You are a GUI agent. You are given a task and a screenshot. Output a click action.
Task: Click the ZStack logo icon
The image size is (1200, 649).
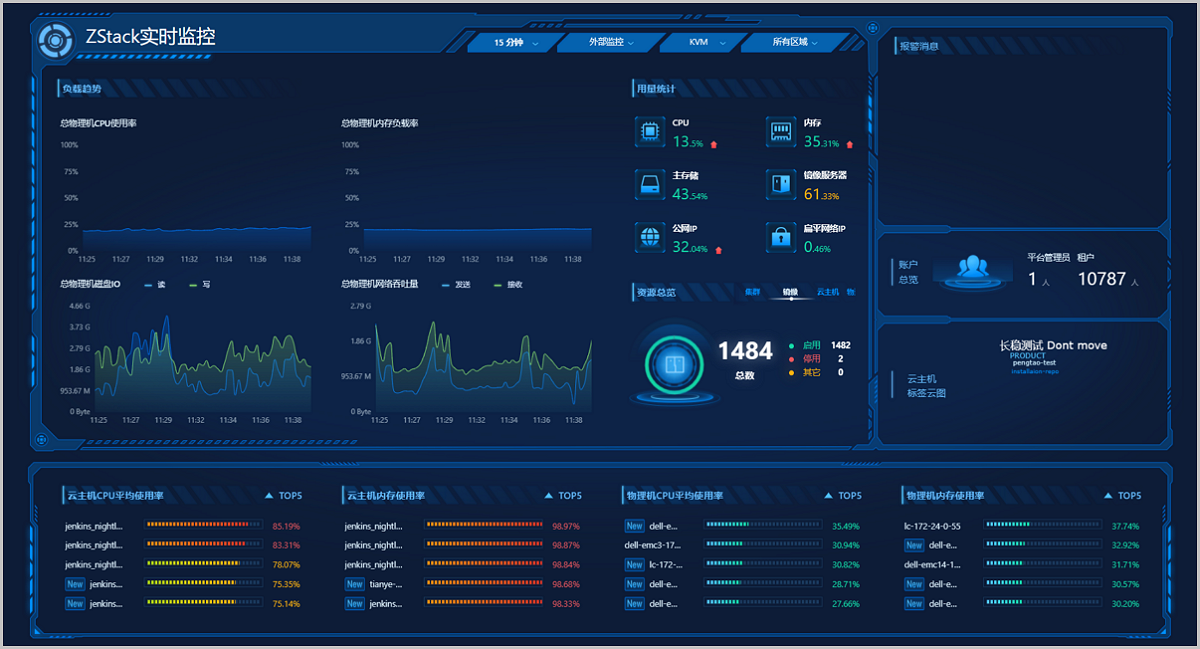54,41
